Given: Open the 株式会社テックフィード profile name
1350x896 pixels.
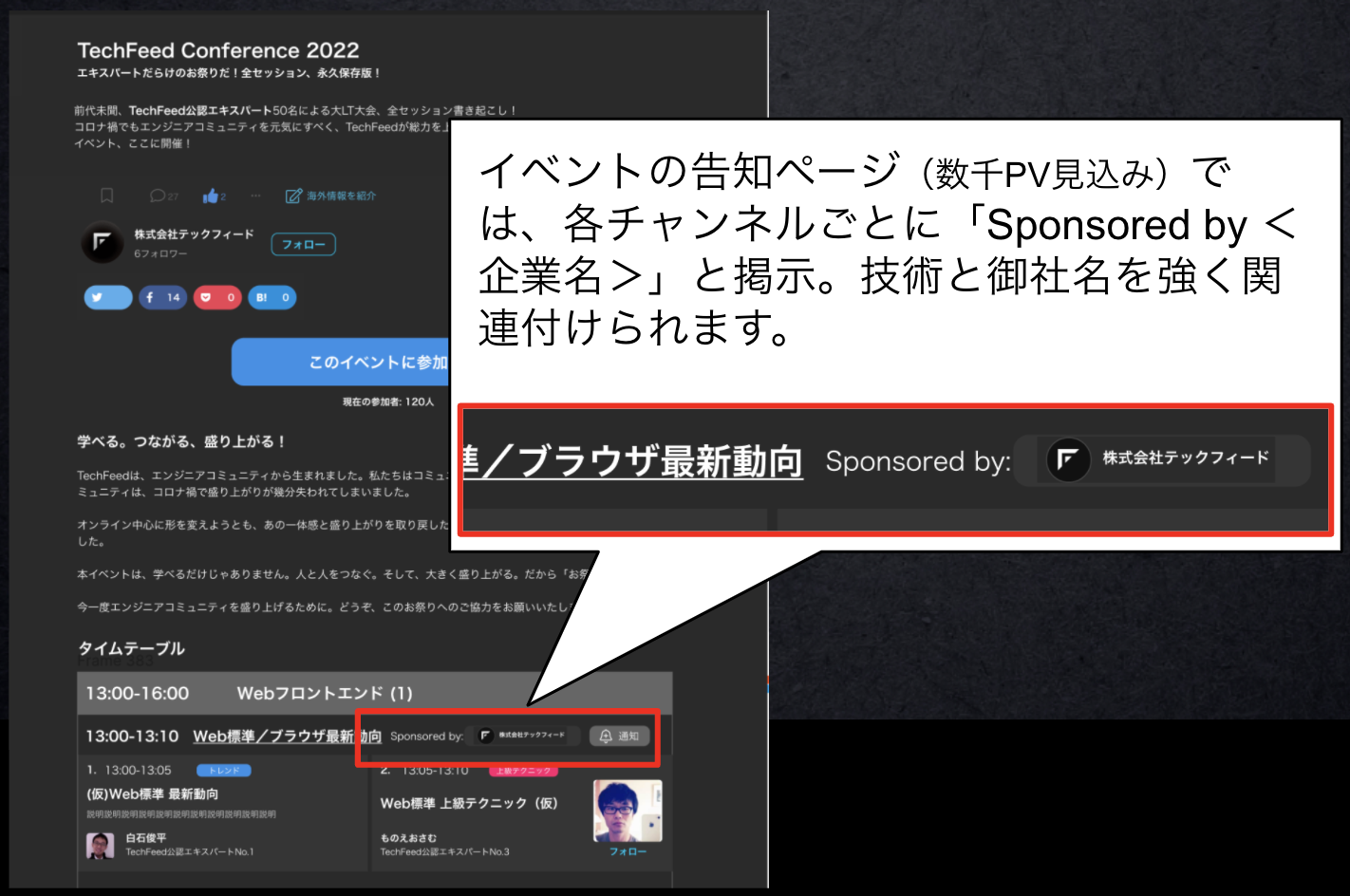Looking at the screenshot, I should click(194, 233).
